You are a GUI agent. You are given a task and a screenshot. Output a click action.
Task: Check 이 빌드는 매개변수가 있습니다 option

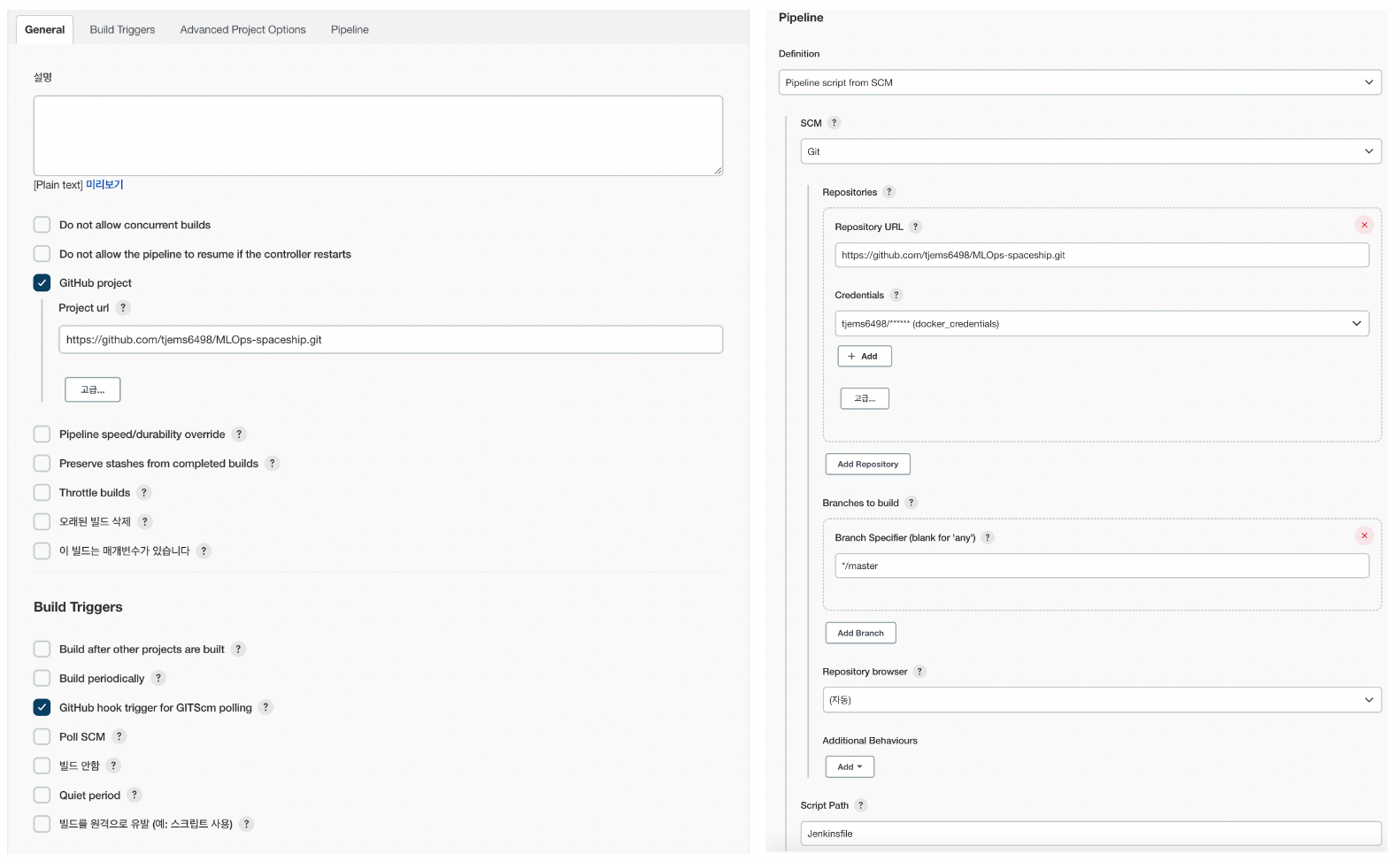[42, 551]
